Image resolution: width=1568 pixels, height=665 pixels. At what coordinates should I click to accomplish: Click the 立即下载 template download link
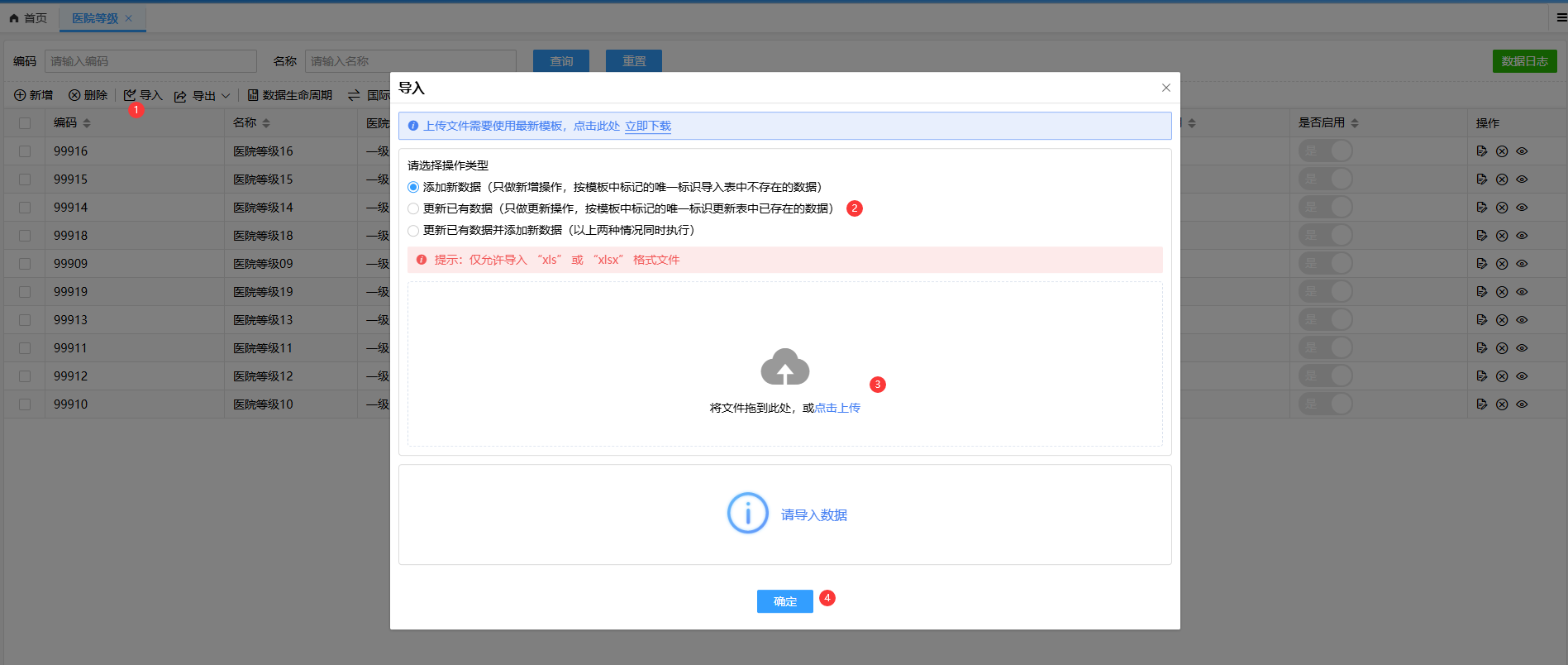point(647,127)
